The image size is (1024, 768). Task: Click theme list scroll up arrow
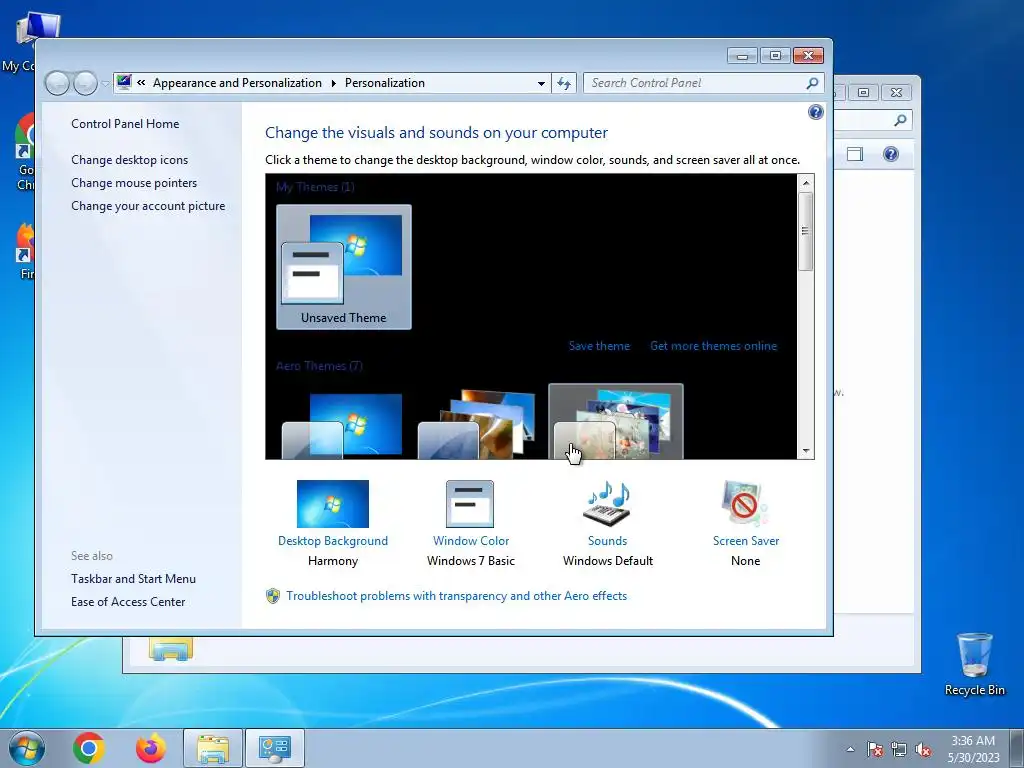point(806,182)
